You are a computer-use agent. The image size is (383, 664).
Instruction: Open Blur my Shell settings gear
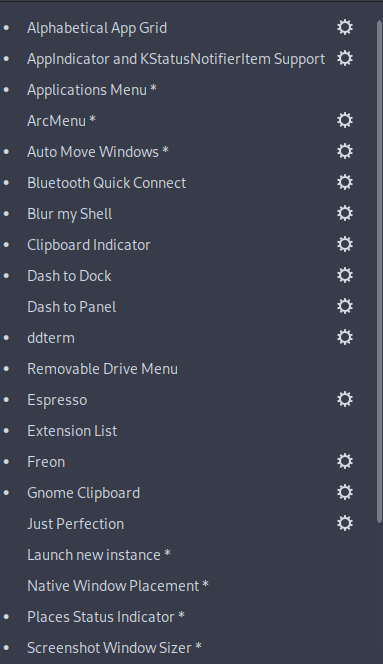click(x=345, y=213)
